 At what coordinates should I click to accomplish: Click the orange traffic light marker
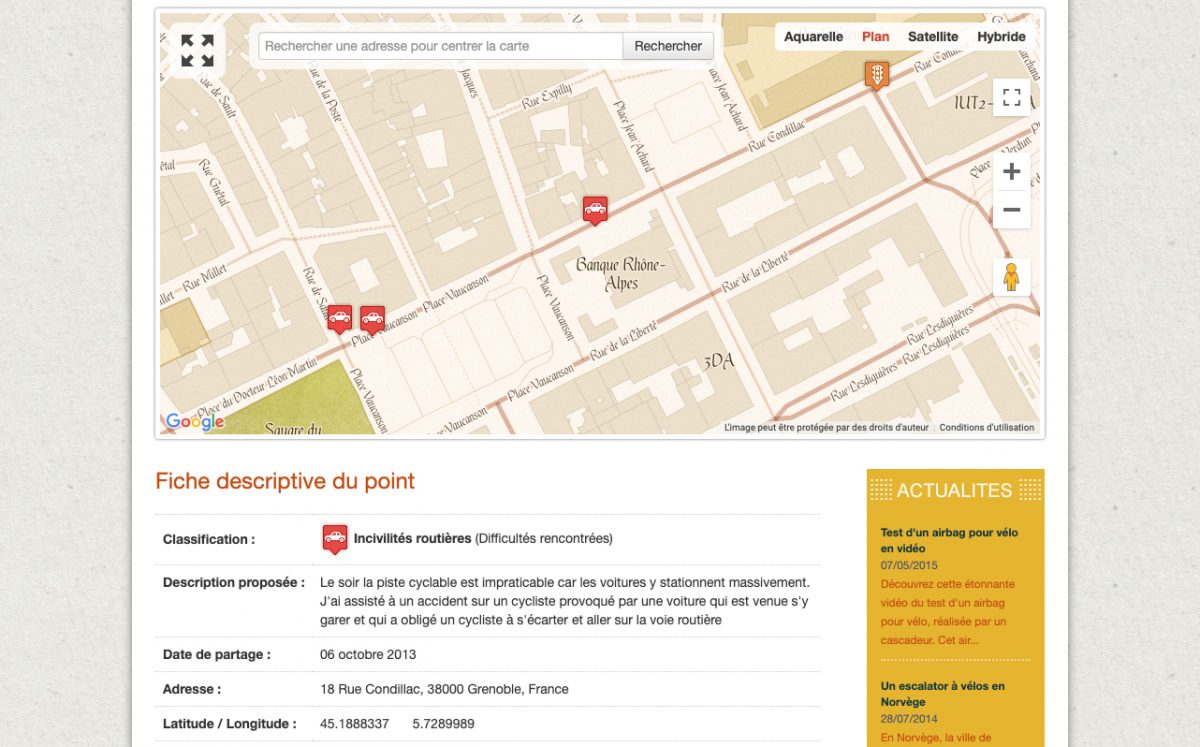pyautogui.click(x=877, y=74)
